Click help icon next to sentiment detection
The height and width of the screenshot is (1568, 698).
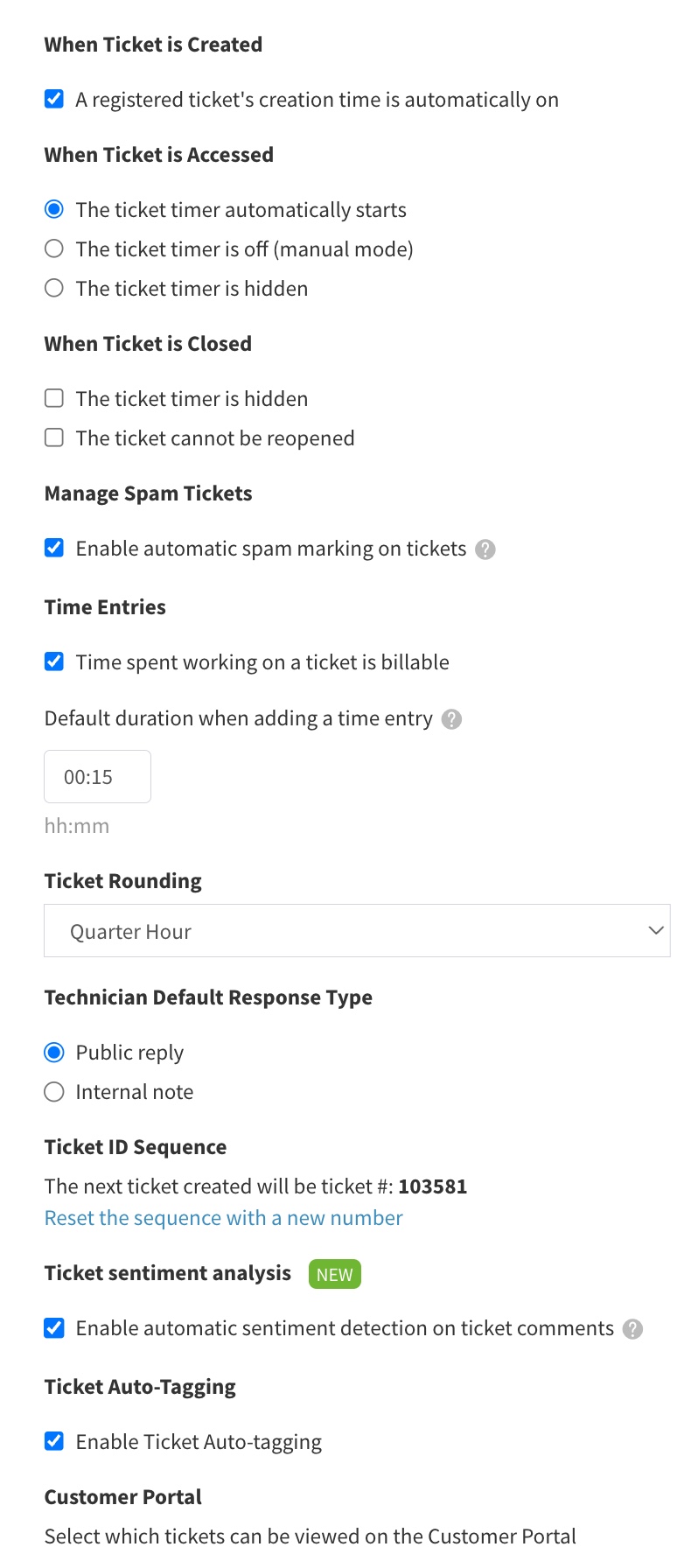pos(632,1329)
